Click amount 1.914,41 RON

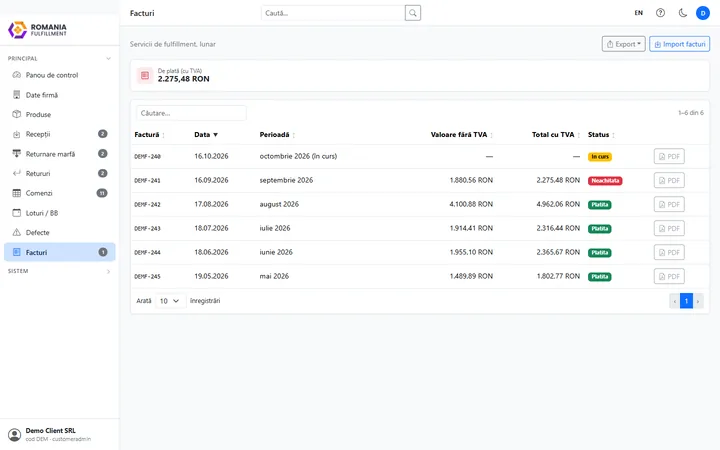click(x=471, y=228)
